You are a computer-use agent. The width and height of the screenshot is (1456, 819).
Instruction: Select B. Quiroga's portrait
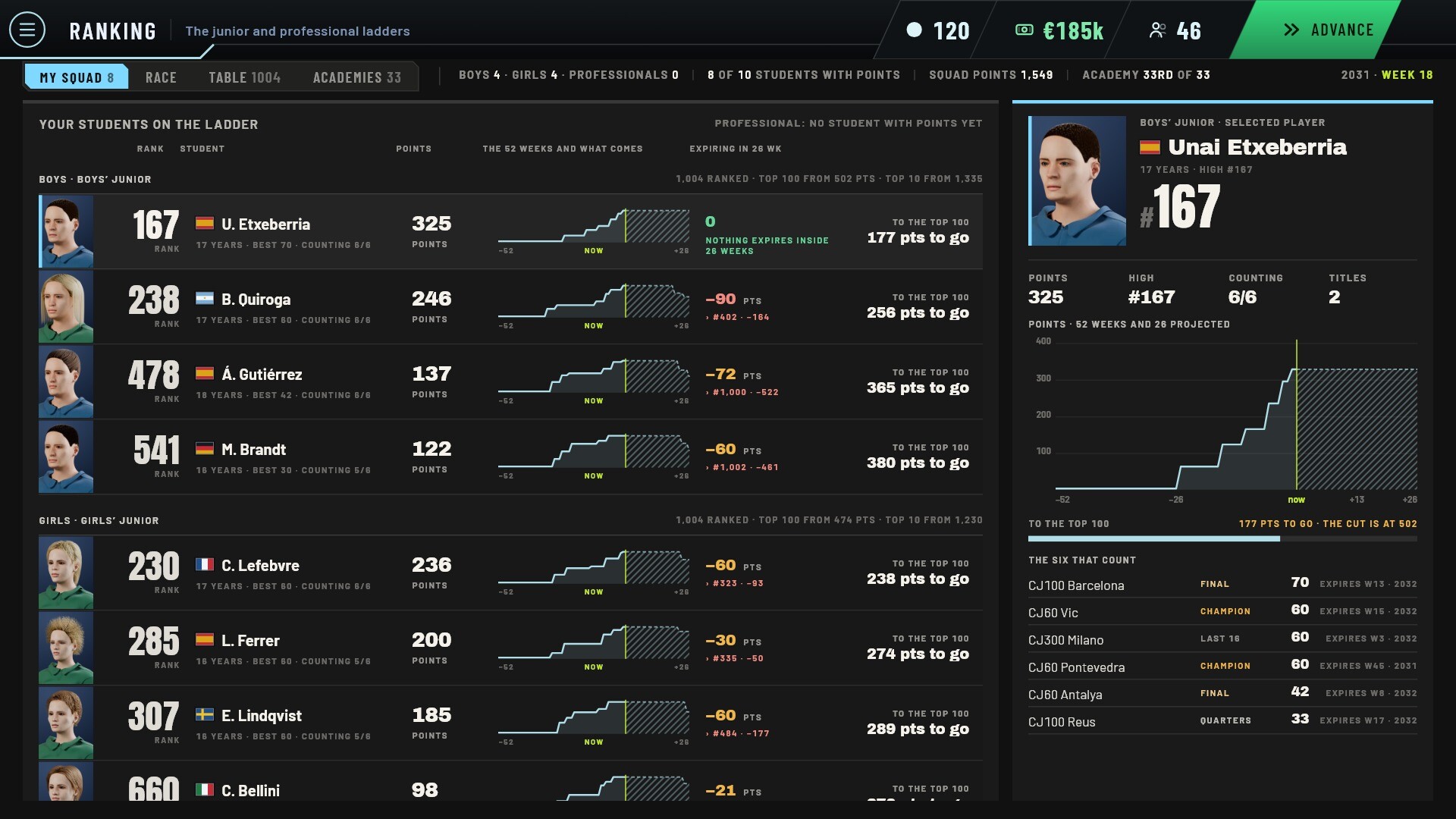tap(66, 306)
